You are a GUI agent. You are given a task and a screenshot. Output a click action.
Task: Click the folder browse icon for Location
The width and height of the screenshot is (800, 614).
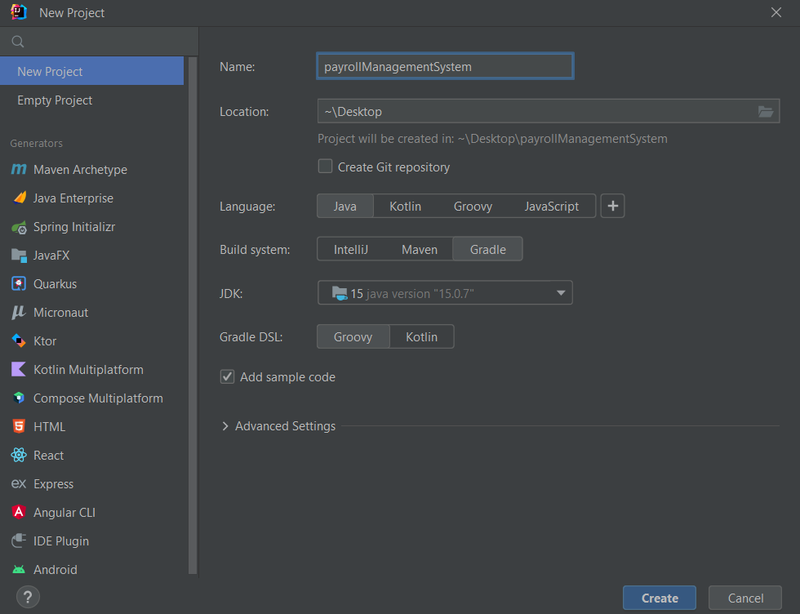pyautogui.click(x=766, y=111)
